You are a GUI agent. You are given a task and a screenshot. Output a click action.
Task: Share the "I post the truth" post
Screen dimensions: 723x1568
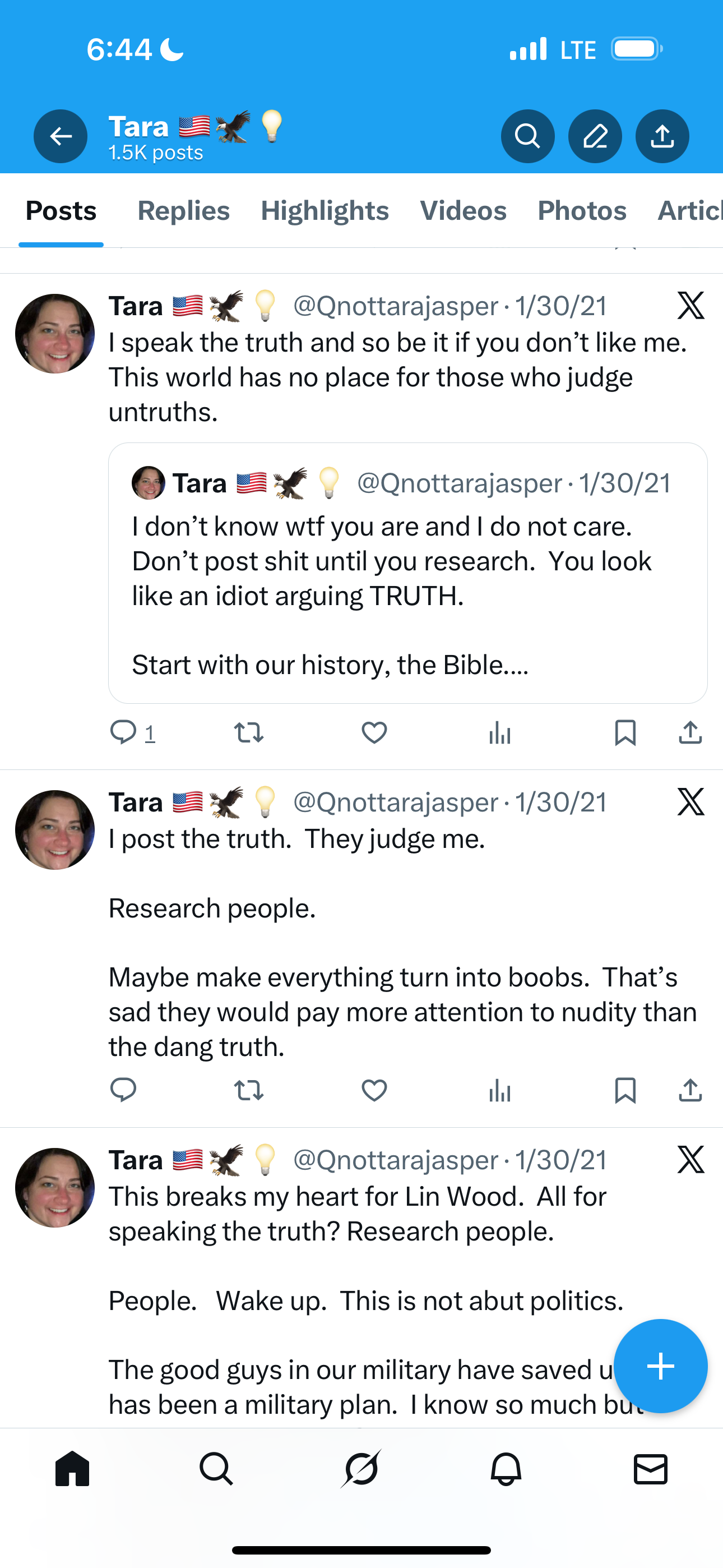coord(690,1090)
